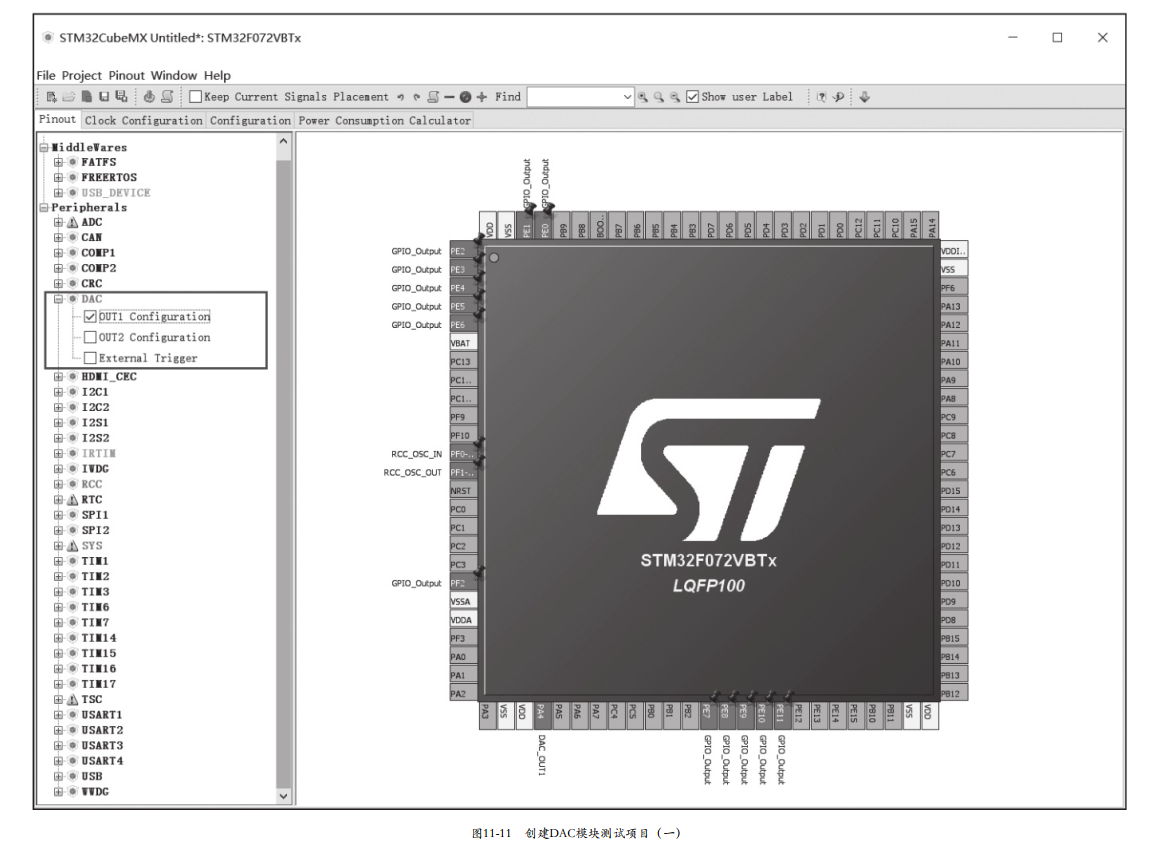Check DAC OUT2 Configuration checkbox
The width and height of the screenshot is (1155, 855).
[x=91, y=337]
